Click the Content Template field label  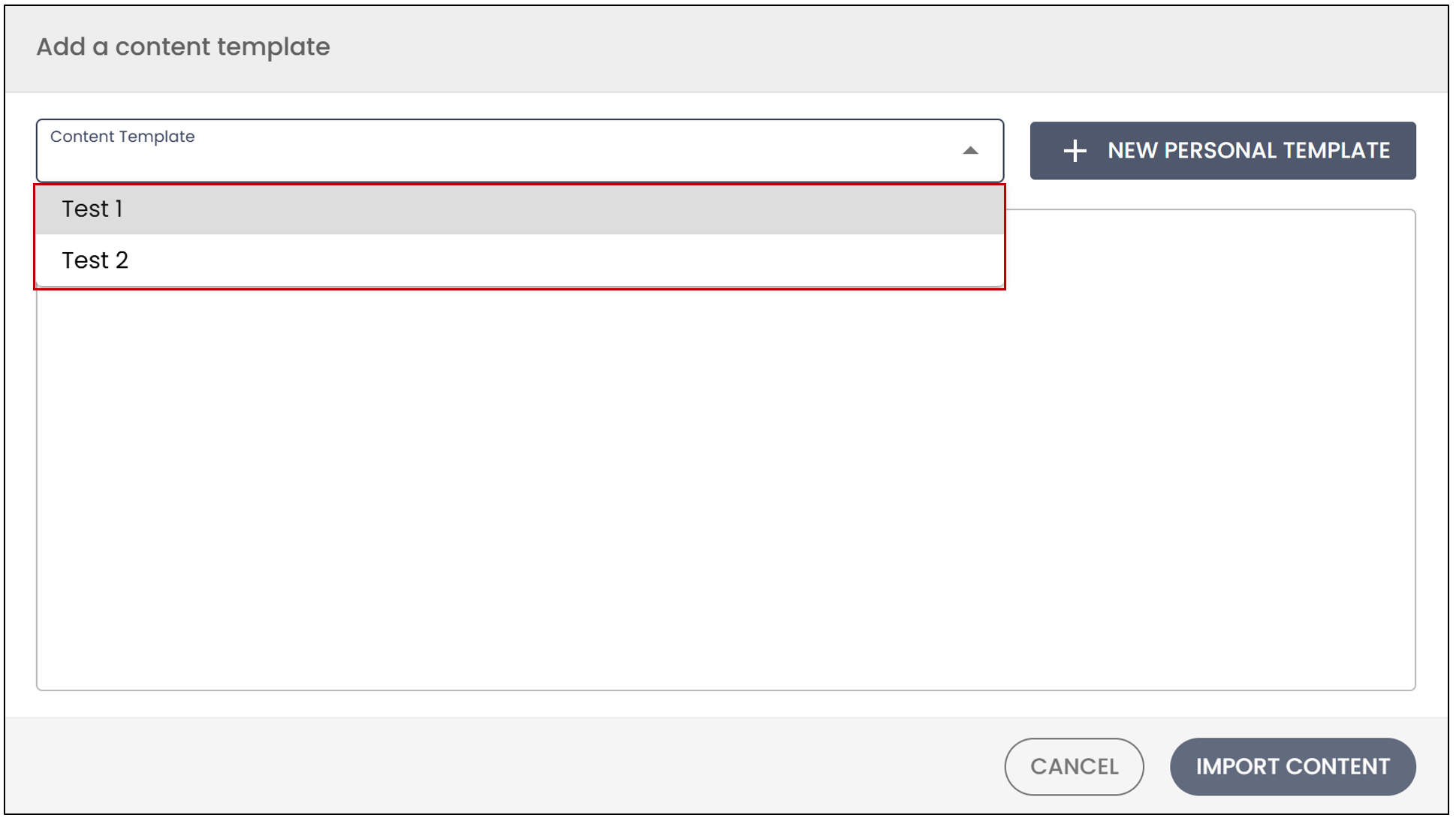tap(122, 137)
